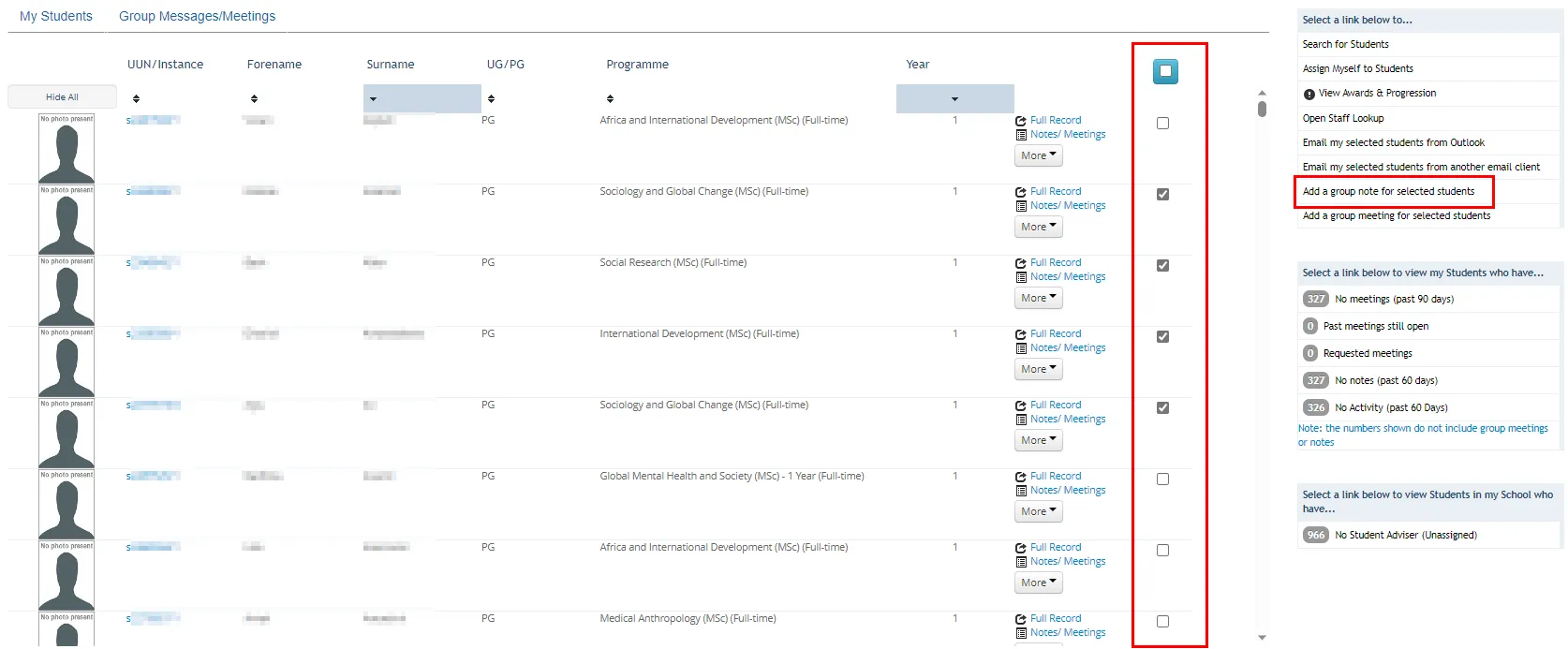
Task: Expand More dropdown in Social Research row
Action: (x=1039, y=298)
